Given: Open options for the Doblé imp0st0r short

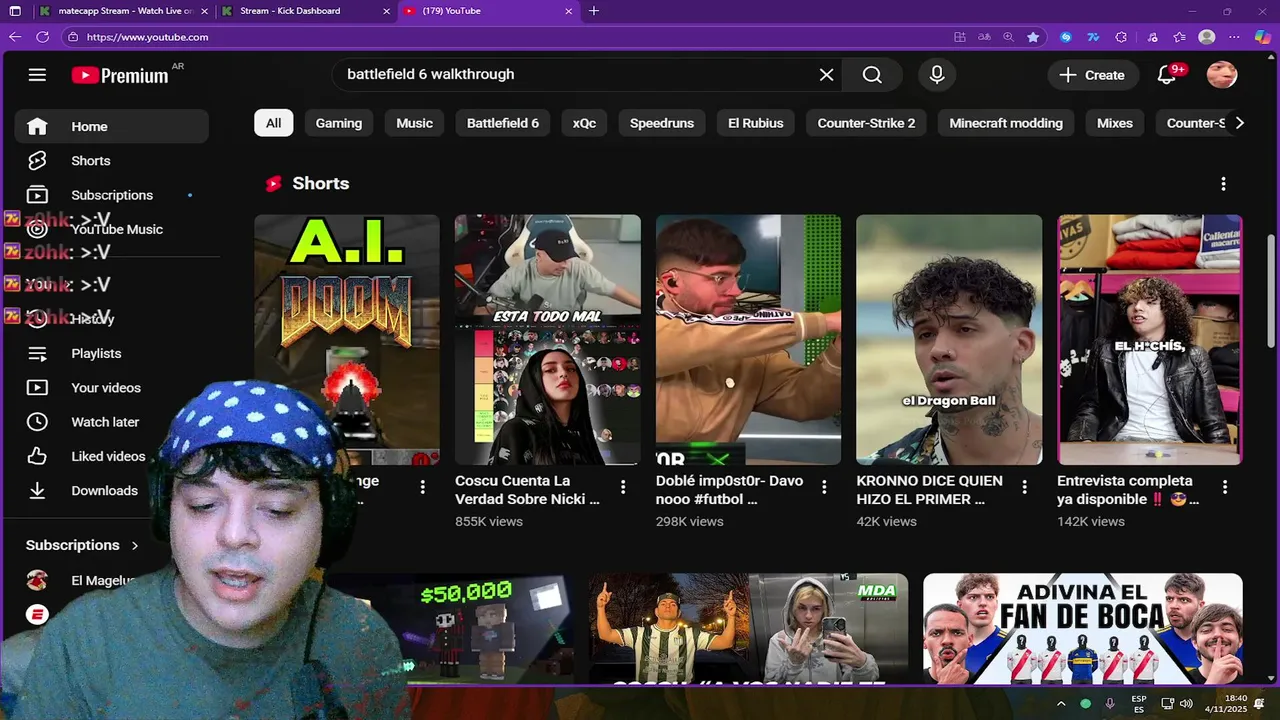Looking at the screenshot, I should click(824, 487).
